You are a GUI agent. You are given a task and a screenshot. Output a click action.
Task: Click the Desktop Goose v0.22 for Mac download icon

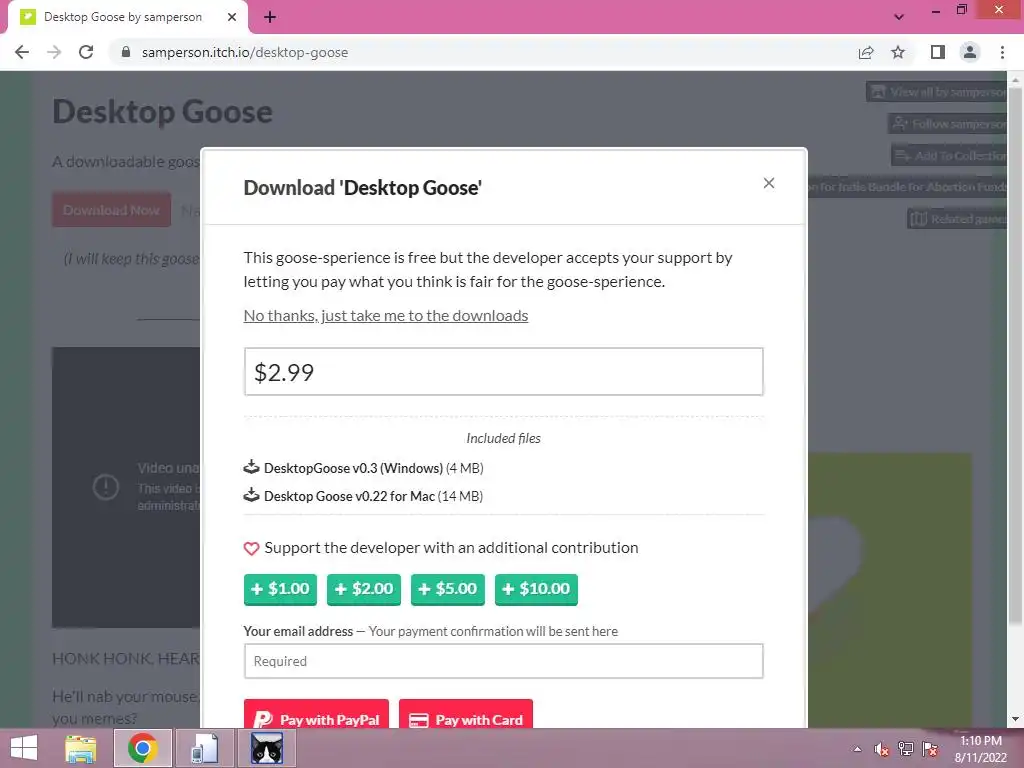251,495
